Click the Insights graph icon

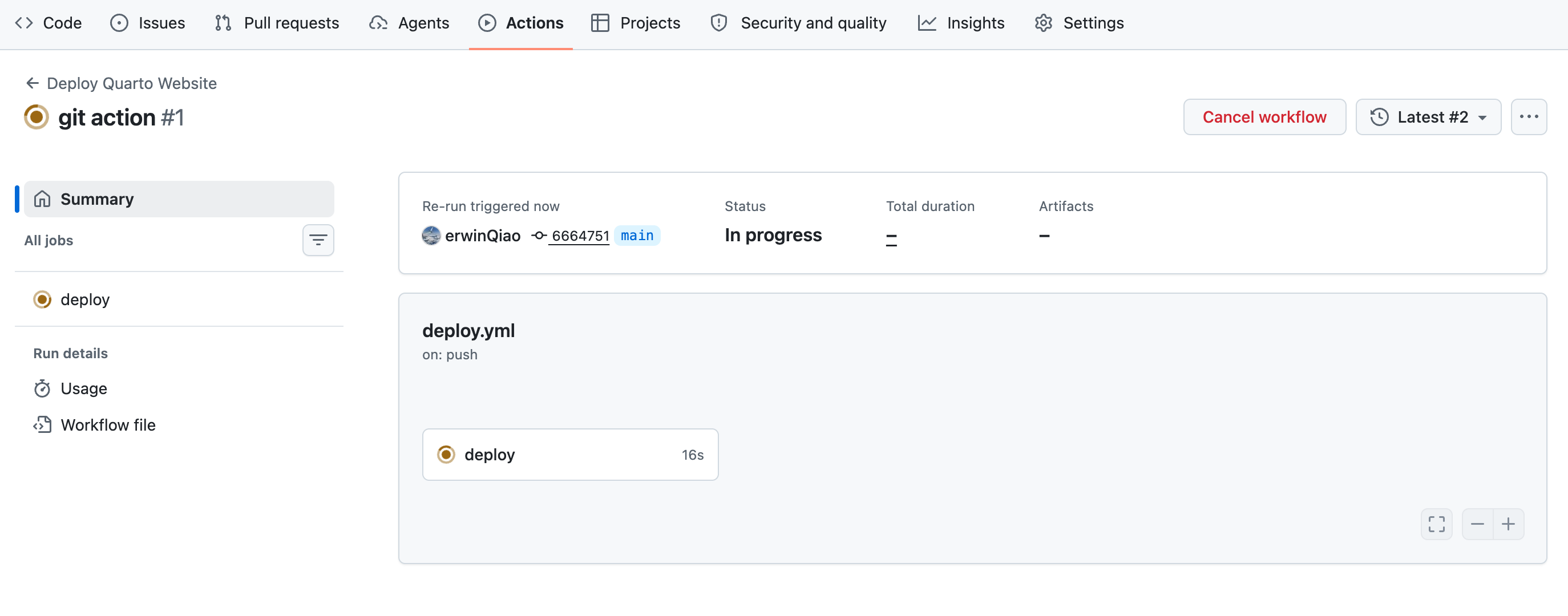point(927,23)
